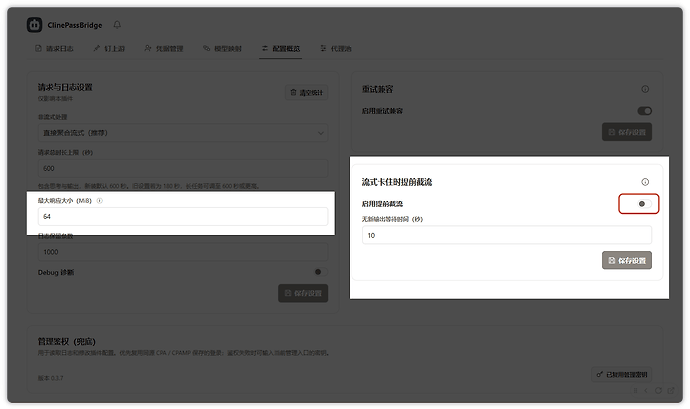Click the 请求总时长上限 field showing 600
Screen dimensions: 690x409
183,168
